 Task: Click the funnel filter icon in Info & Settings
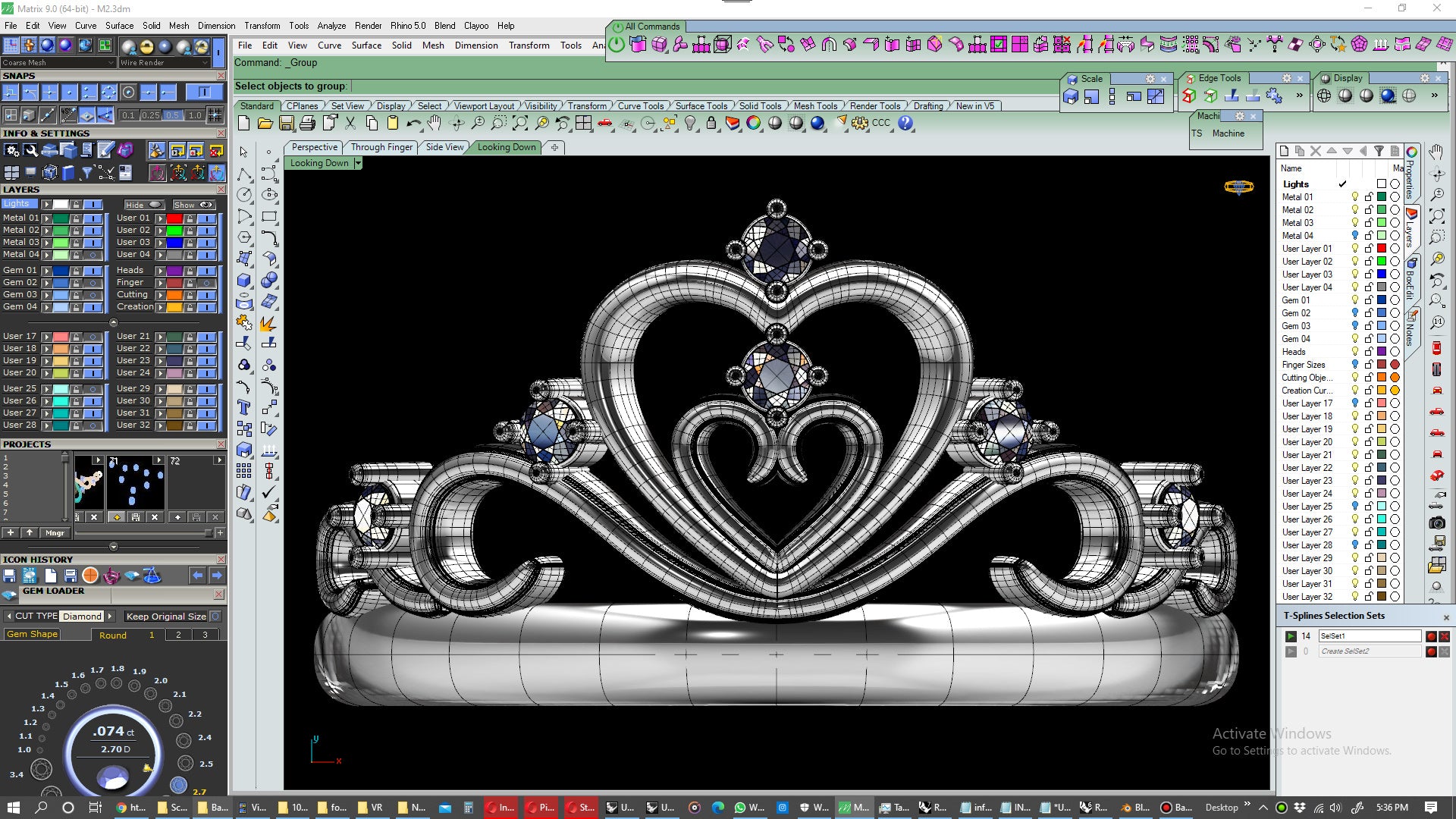[x=87, y=174]
